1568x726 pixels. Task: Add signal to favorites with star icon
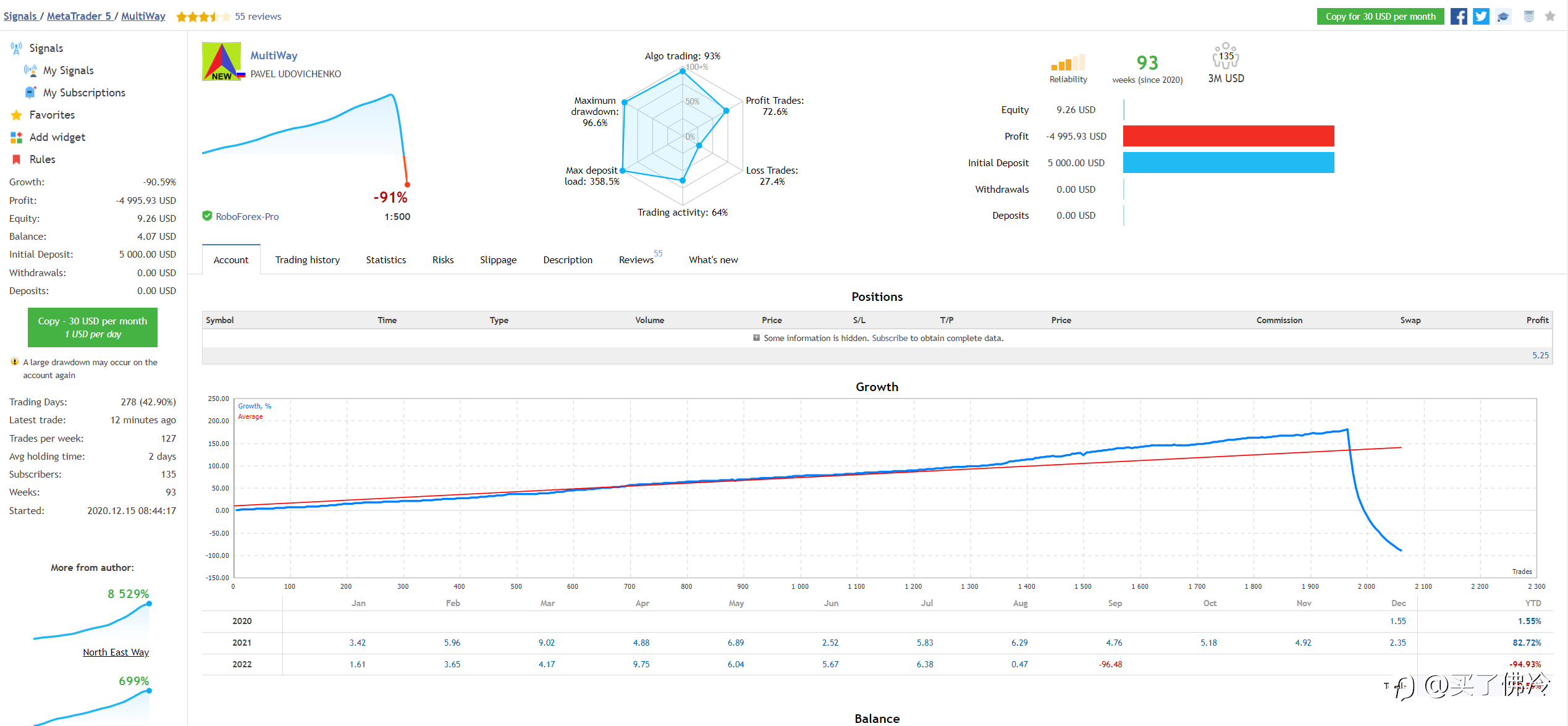[x=1550, y=17]
